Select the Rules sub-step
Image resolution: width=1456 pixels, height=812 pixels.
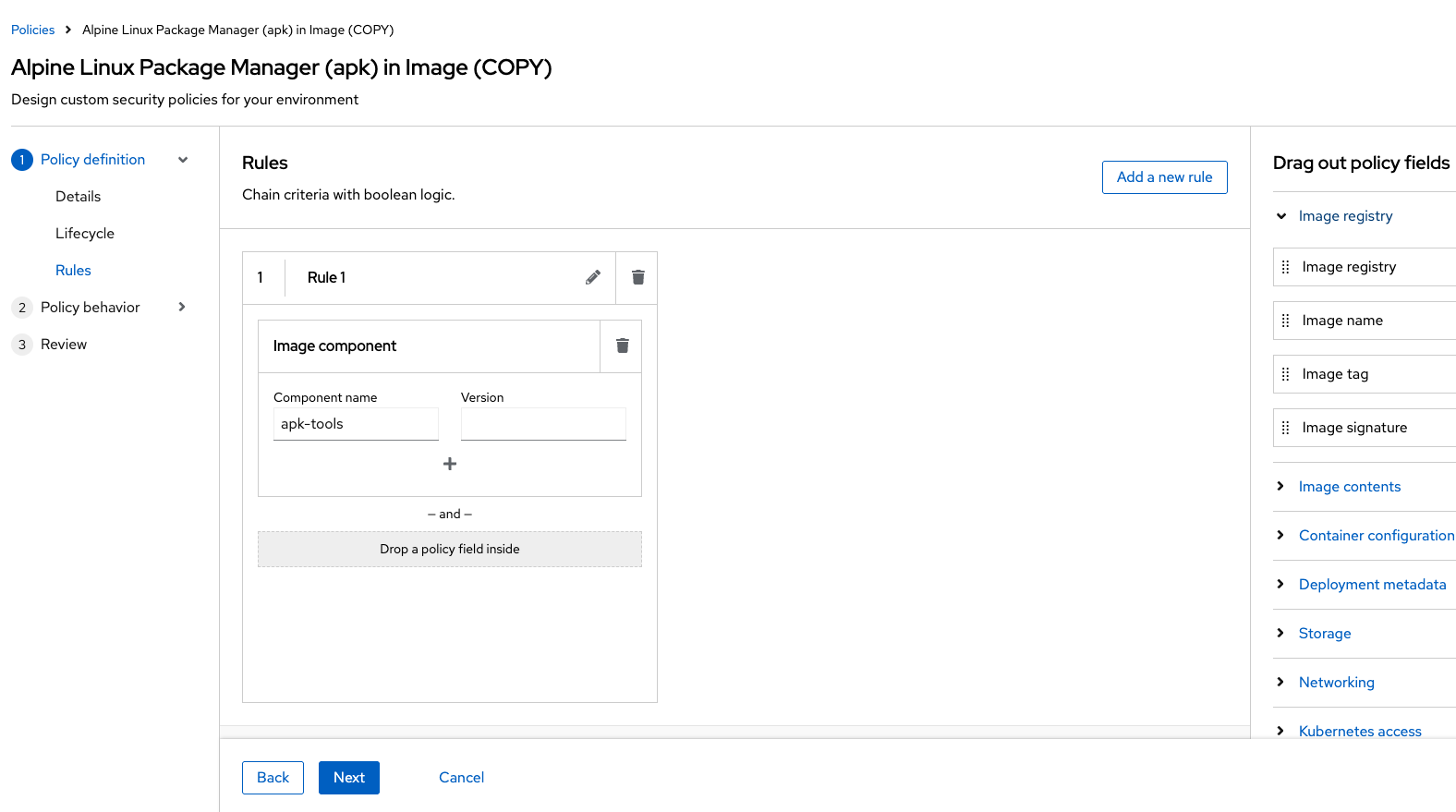73,271
